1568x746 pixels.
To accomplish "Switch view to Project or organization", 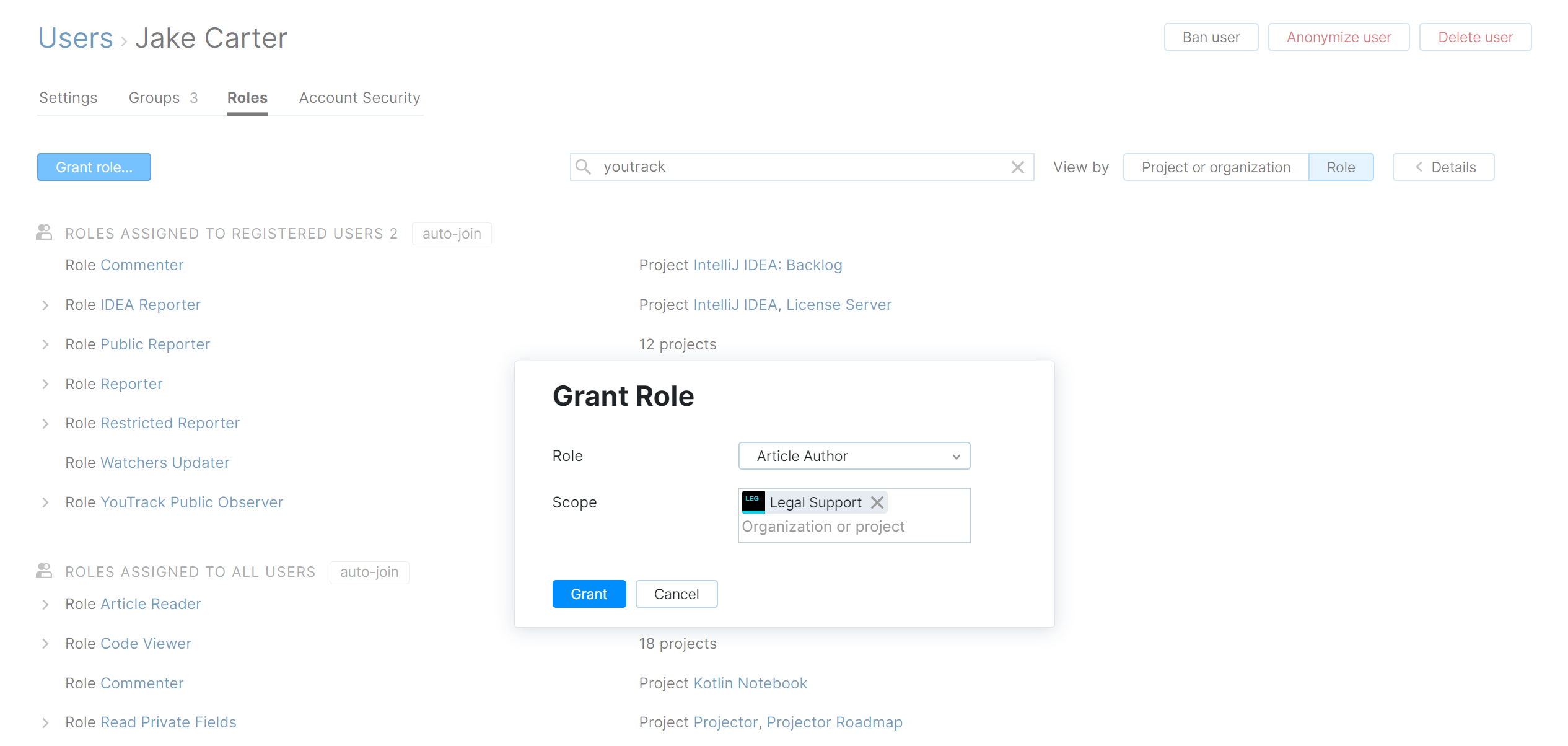I will point(1215,167).
